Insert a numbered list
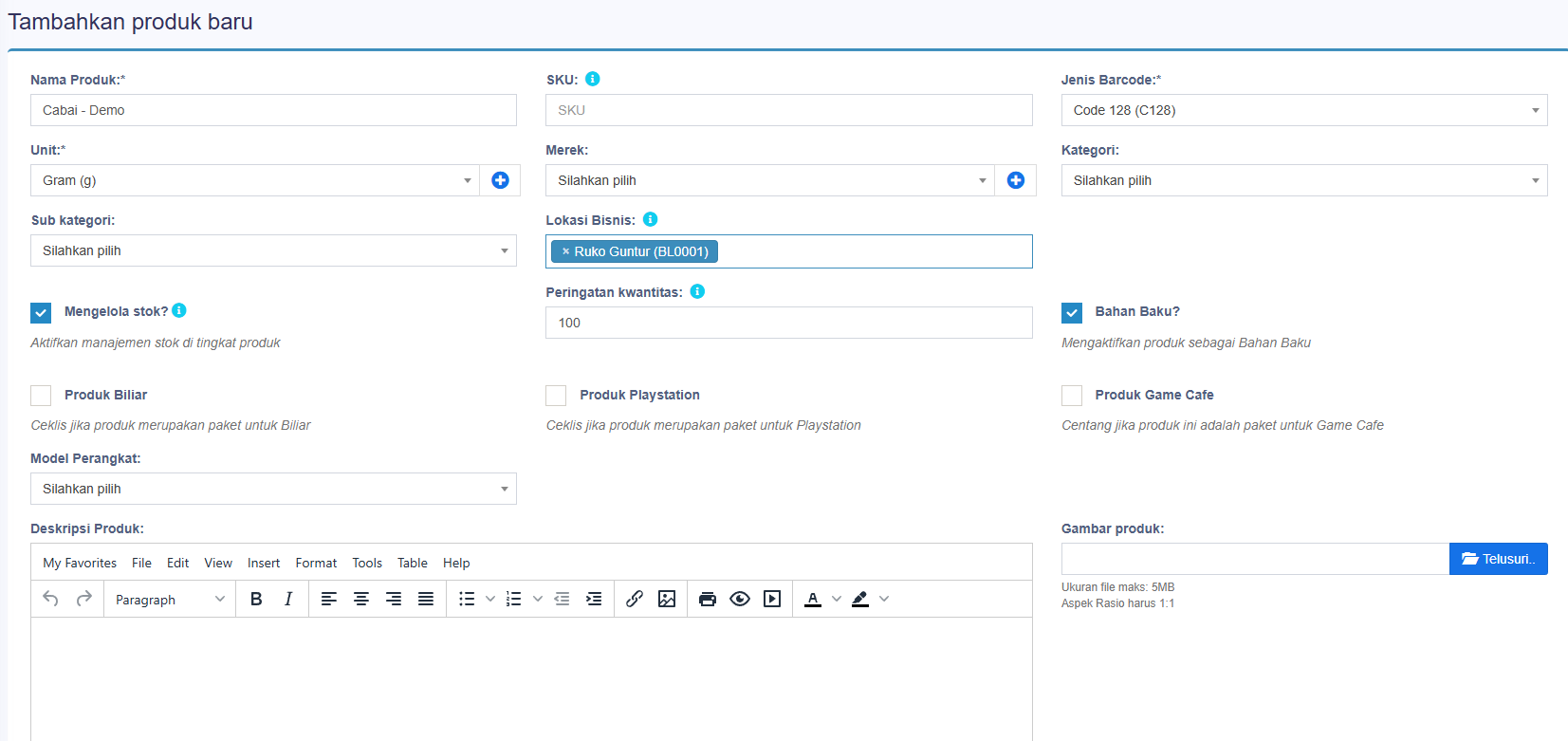Screen dimensions: 1568x741 coord(514,599)
